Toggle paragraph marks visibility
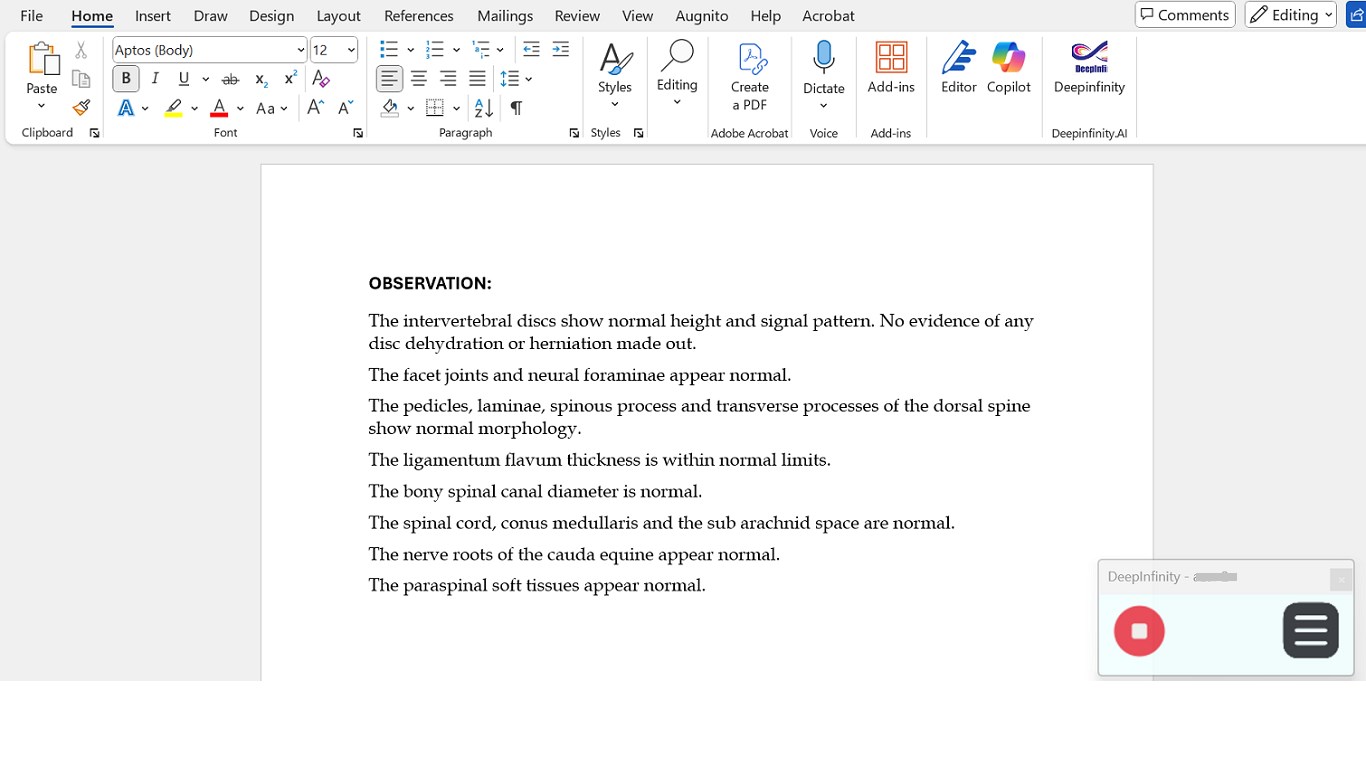Screen dimensions: 1366x768 point(516,107)
